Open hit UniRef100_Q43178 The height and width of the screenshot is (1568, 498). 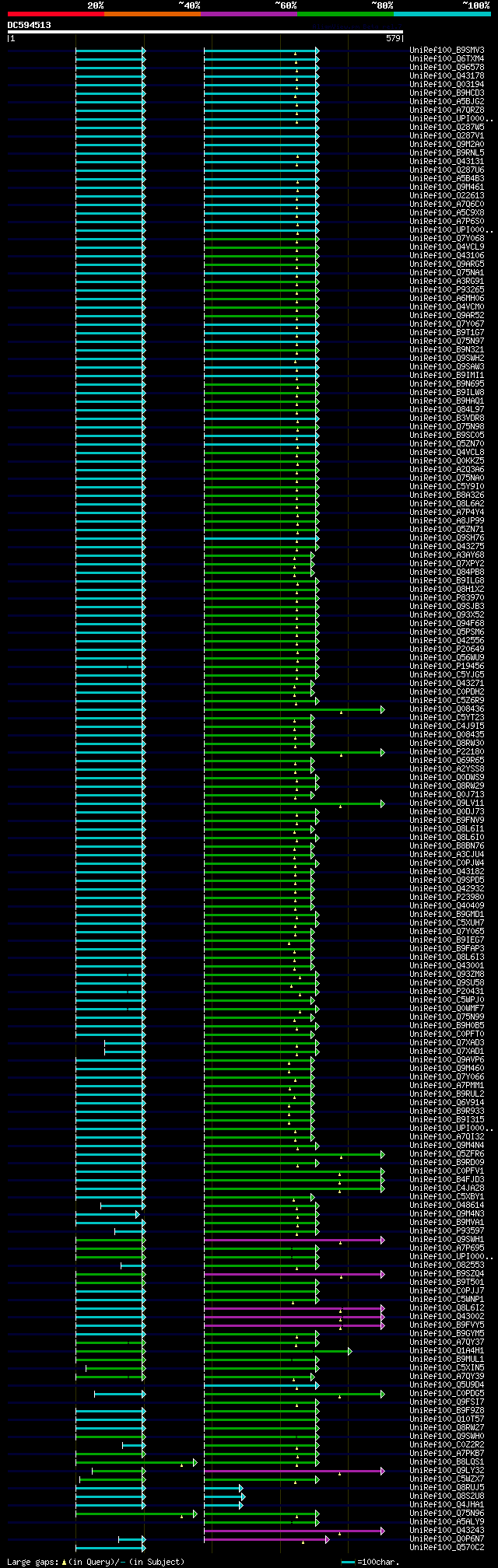447,75
